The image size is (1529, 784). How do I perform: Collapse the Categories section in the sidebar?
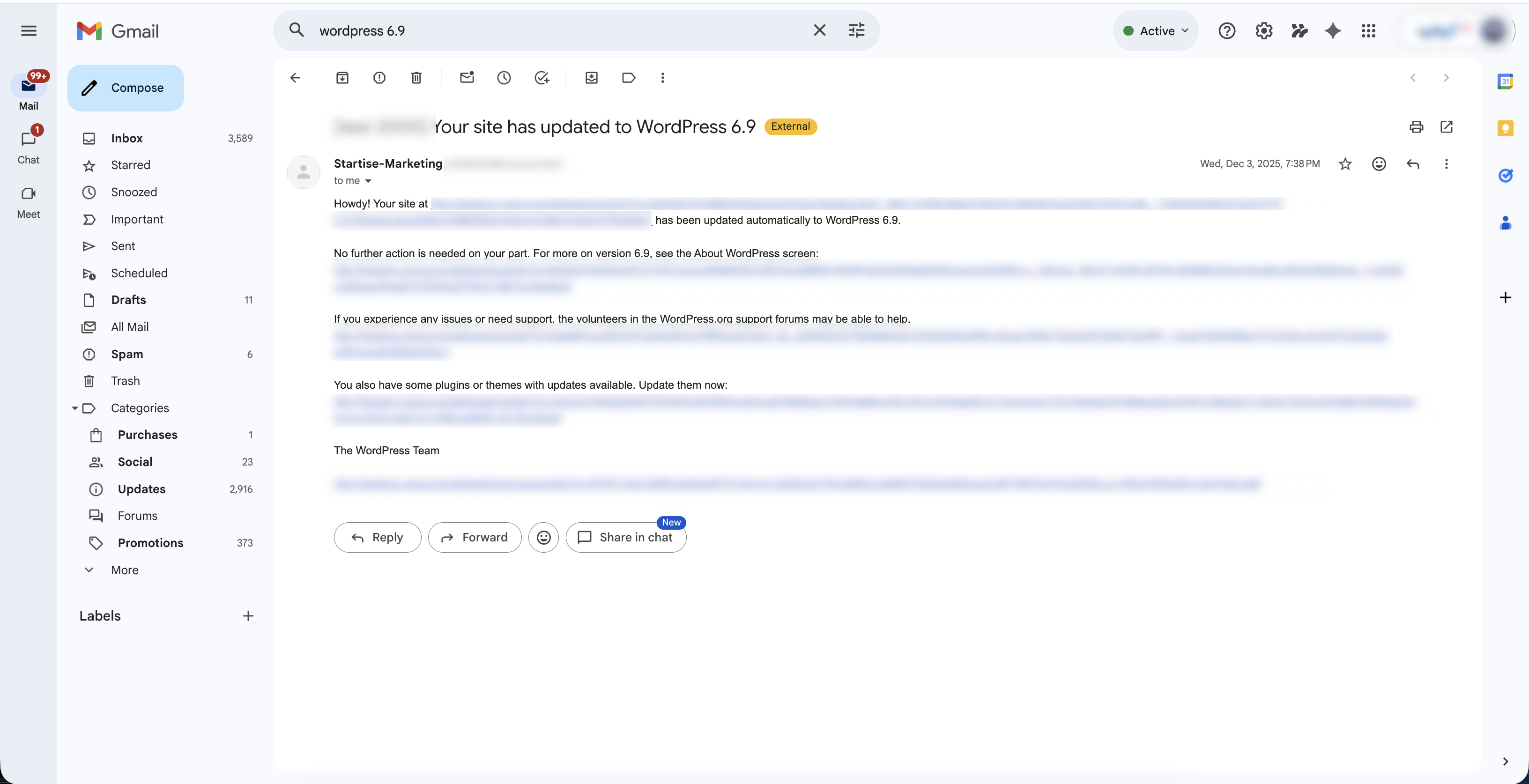click(75, 408)
